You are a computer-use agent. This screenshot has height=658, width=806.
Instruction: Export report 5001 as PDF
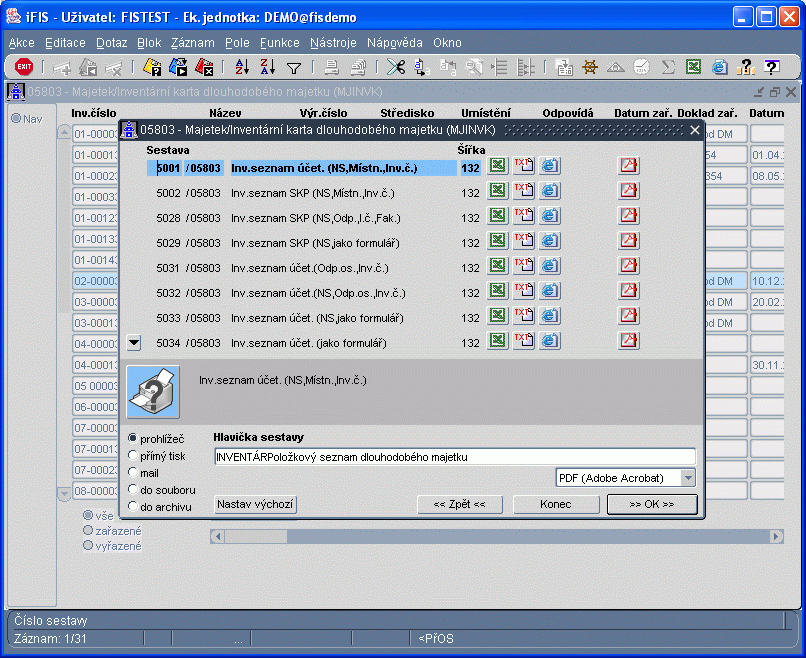tap(628, 166)
